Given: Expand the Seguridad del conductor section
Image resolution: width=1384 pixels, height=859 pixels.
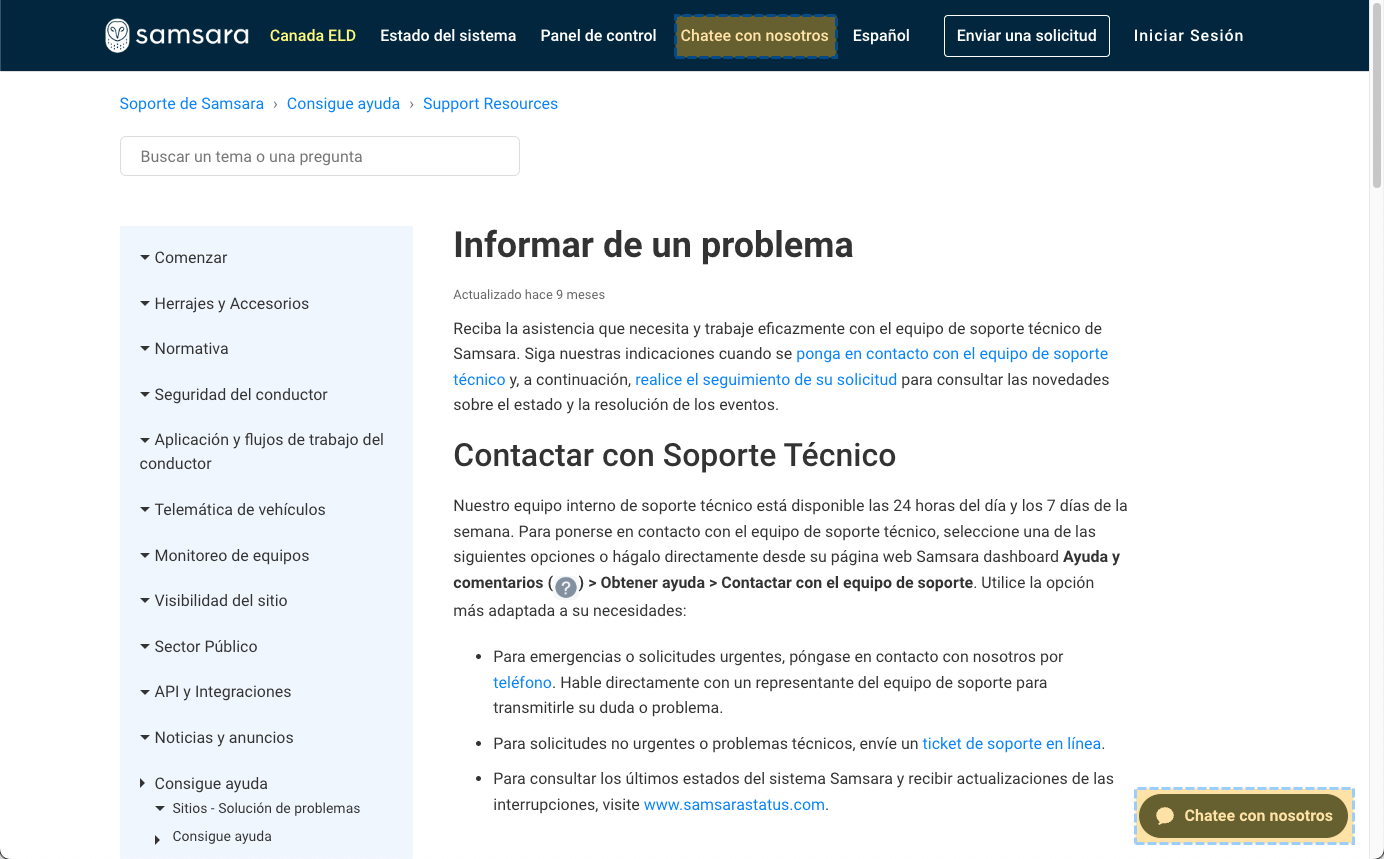Looking at the screenshot, I should (x=233, y=394).
